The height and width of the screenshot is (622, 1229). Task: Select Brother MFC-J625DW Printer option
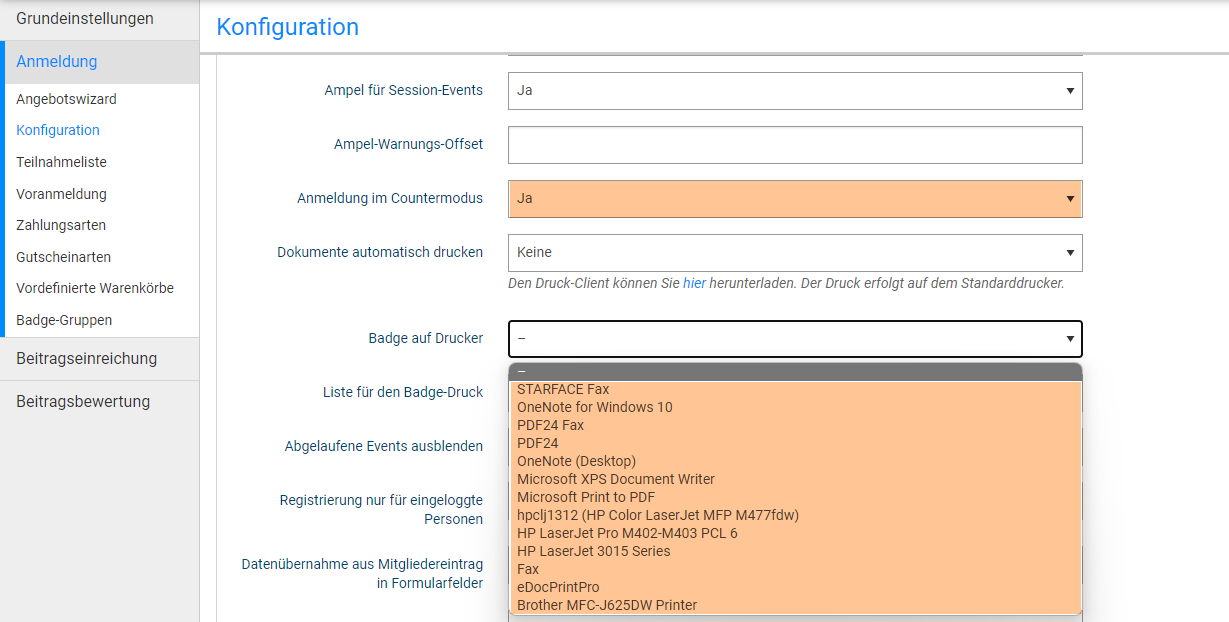[606, 605]
